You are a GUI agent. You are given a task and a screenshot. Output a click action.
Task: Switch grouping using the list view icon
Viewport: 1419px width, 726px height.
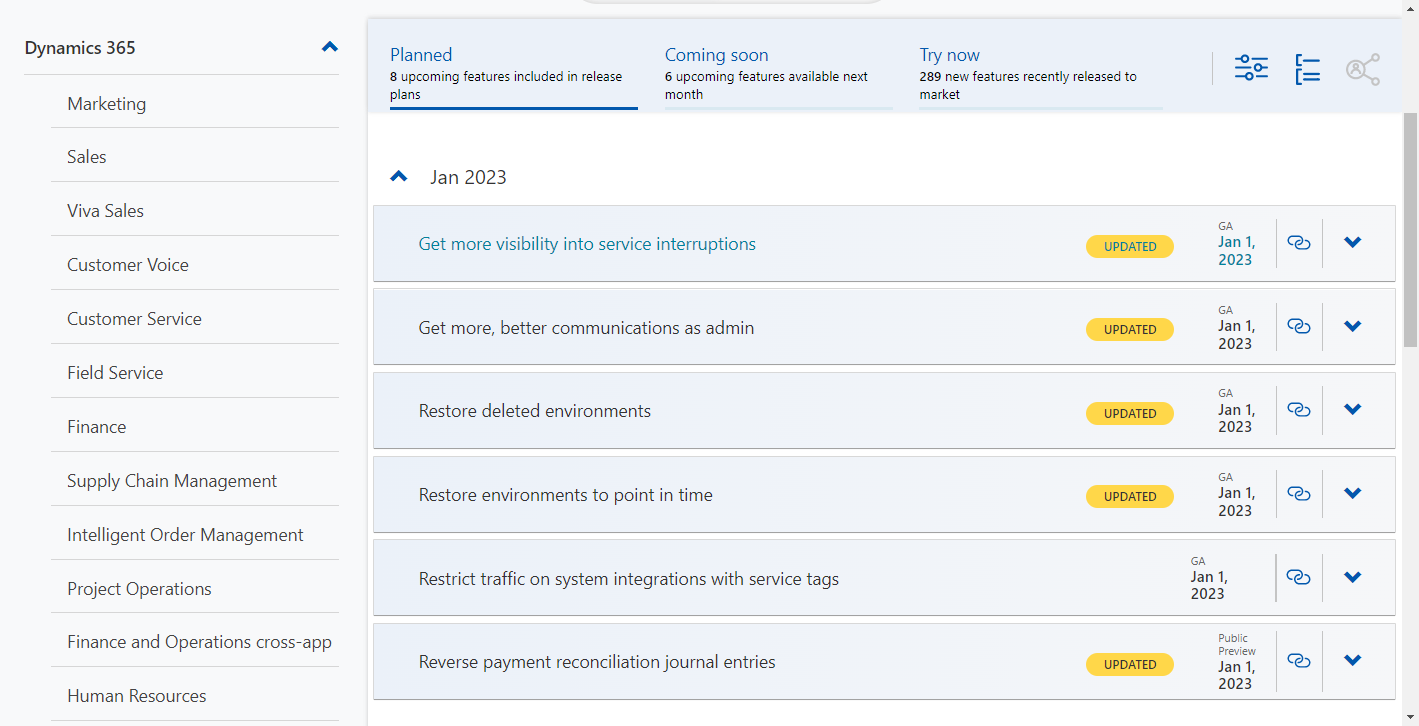click(1306, 68)
